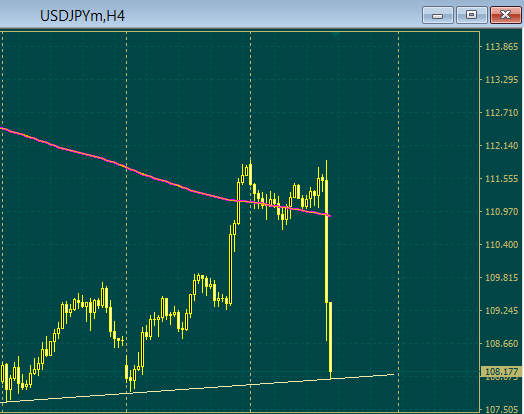Close the USDJPYm,H4 chart window
Screen dimensions: 524x414
tap(506, 15)
